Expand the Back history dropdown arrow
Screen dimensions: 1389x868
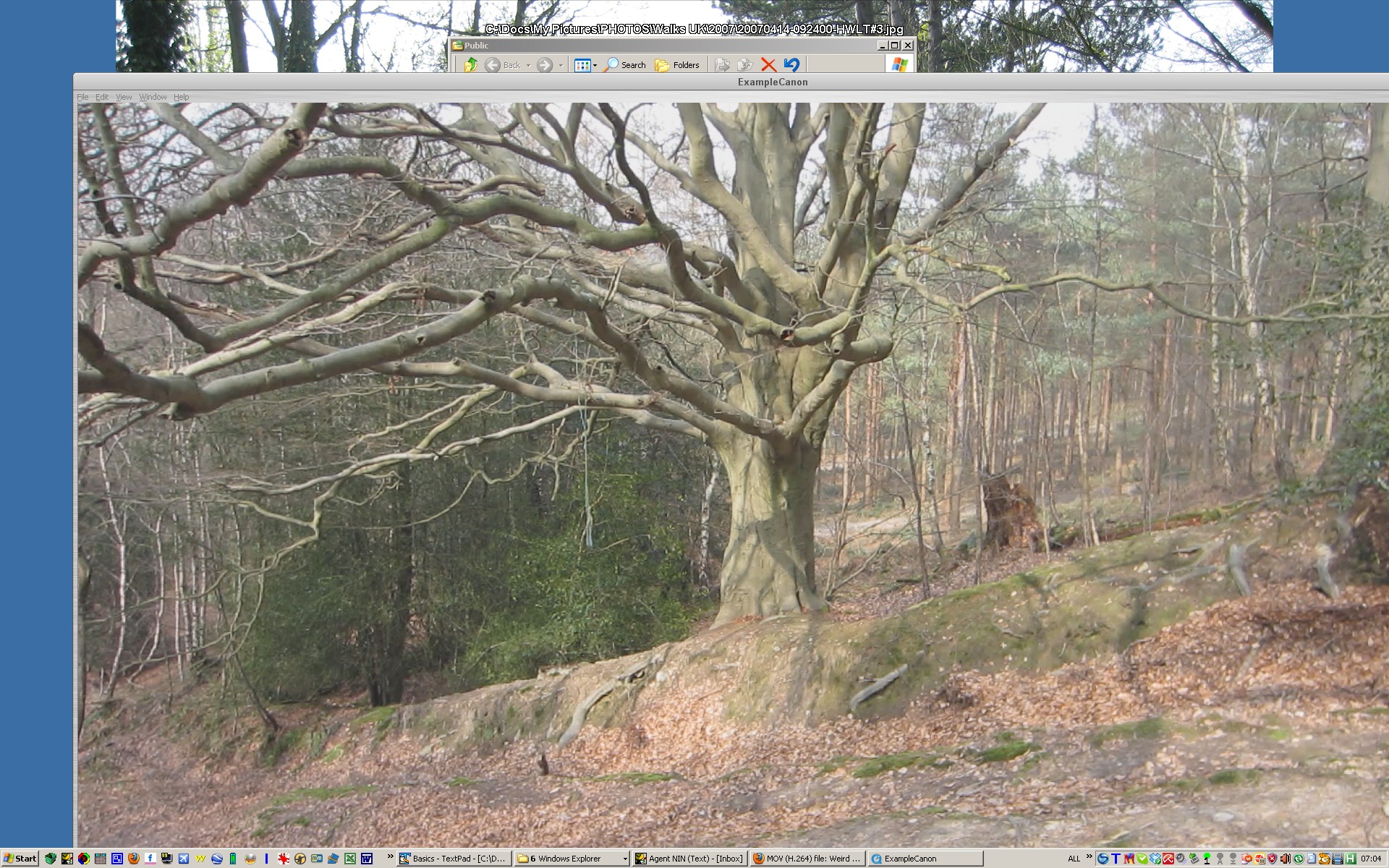pyautogui.click(x=528, y=65)
